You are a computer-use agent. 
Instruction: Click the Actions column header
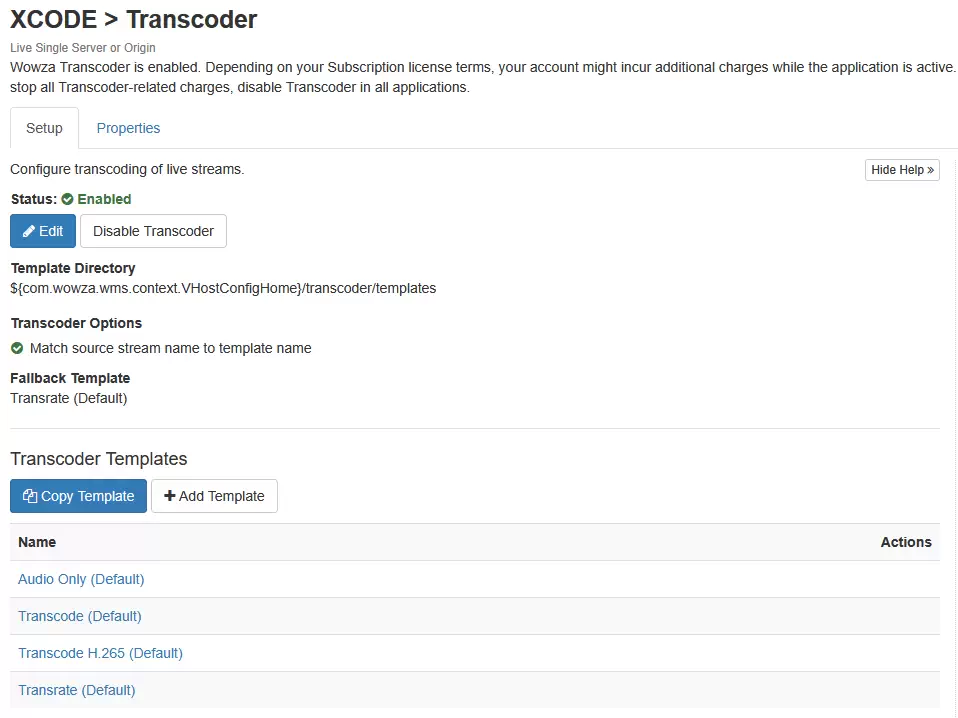click(x=906, y=543)
